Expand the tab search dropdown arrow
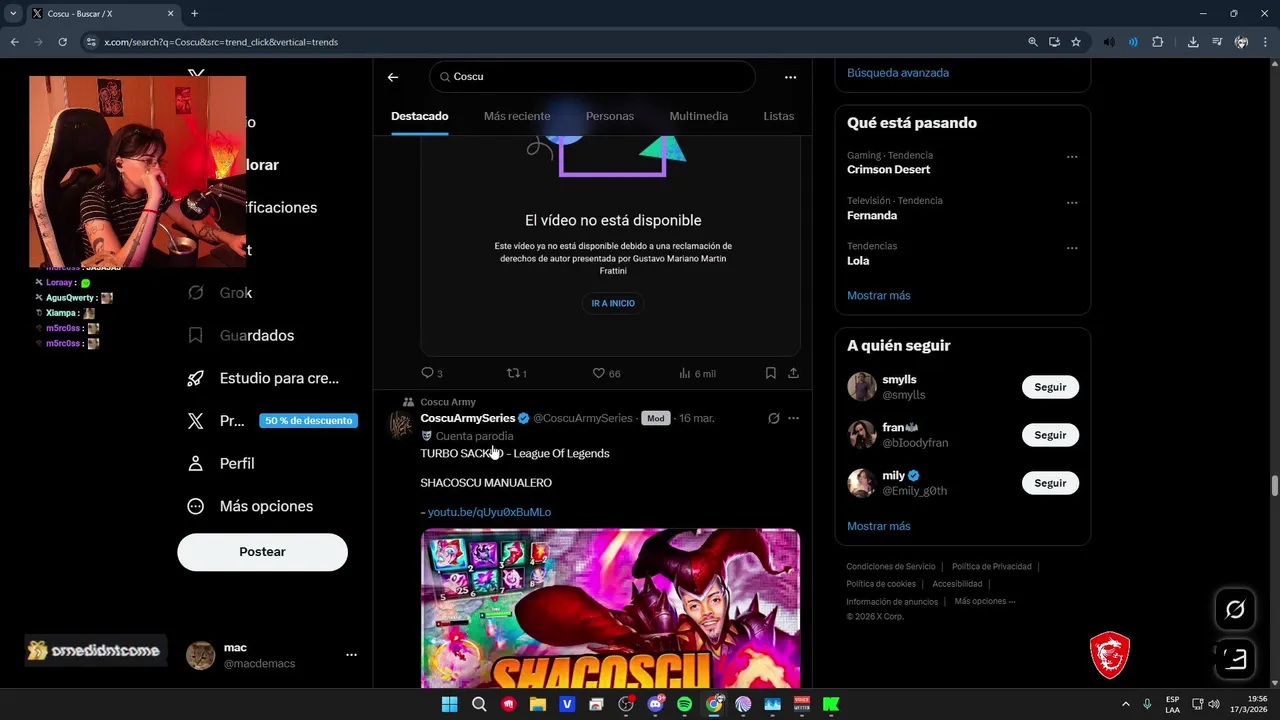Image resolution: width=1280 pixels, height=720 pixels. coord(13,13)
